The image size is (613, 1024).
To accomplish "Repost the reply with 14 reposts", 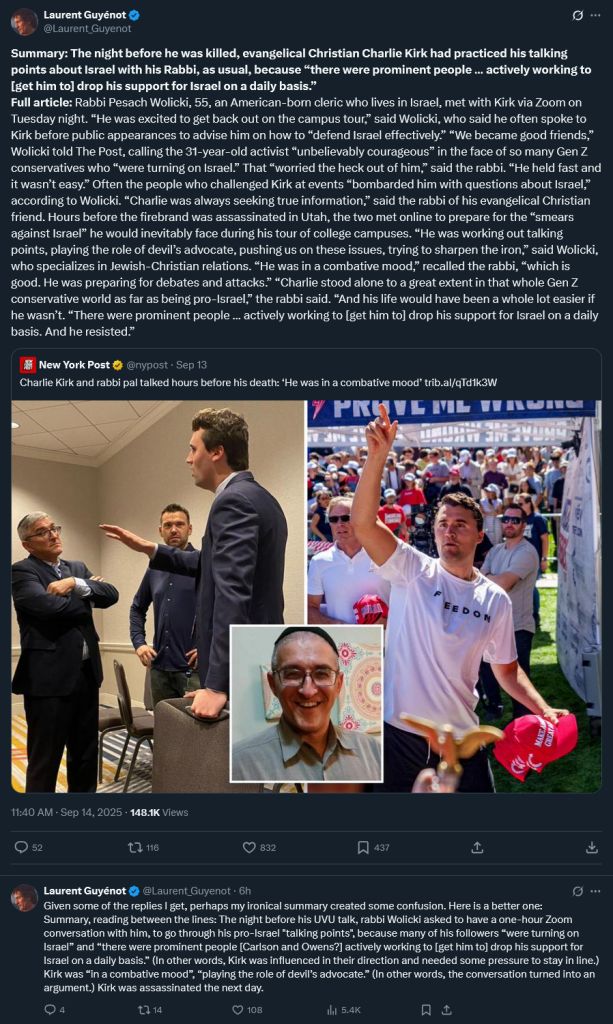I will pyautogui.click(x=150, y=1010).
